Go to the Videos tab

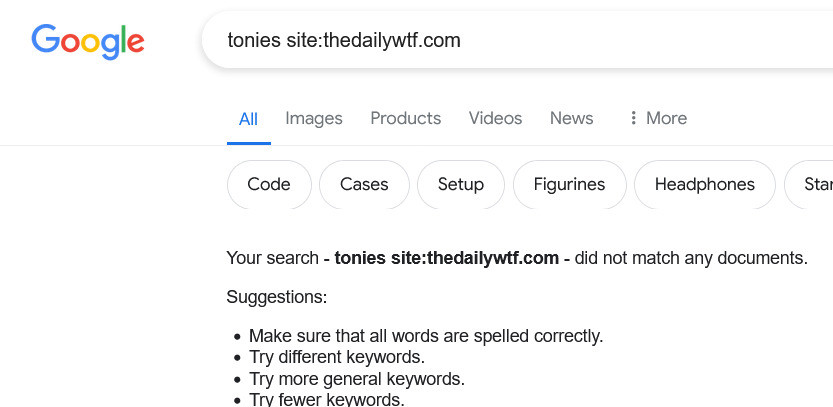[x=495, y=118]
